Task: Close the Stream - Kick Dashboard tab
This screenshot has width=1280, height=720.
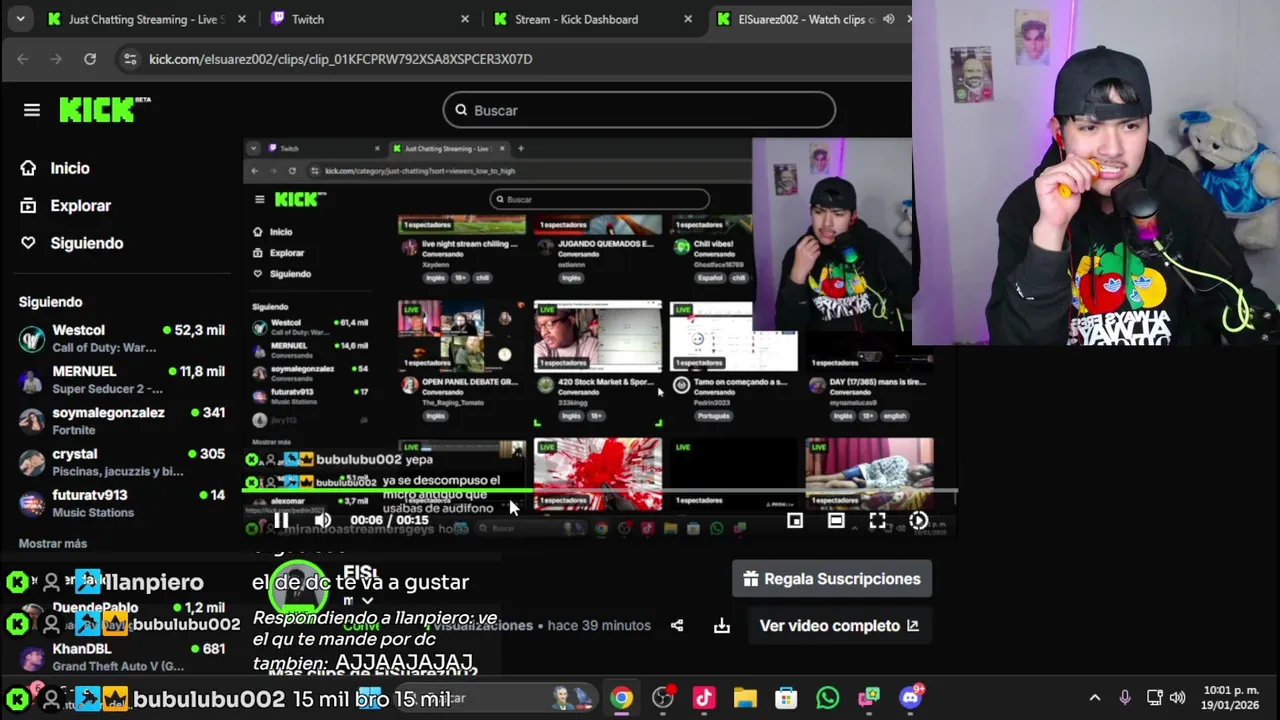Action: [x=688, y=19]
